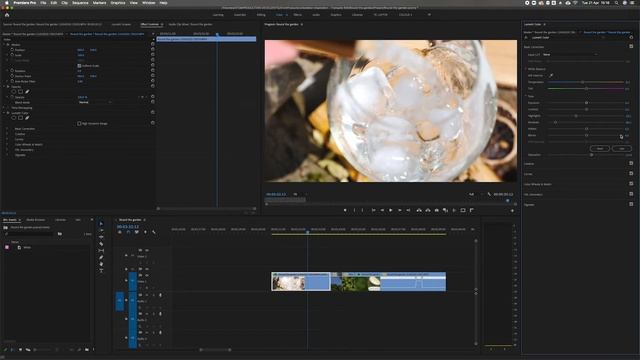Toggle Vignette section checkbox in Lumetri panel
Screen dimensions: 640x360
631,204
